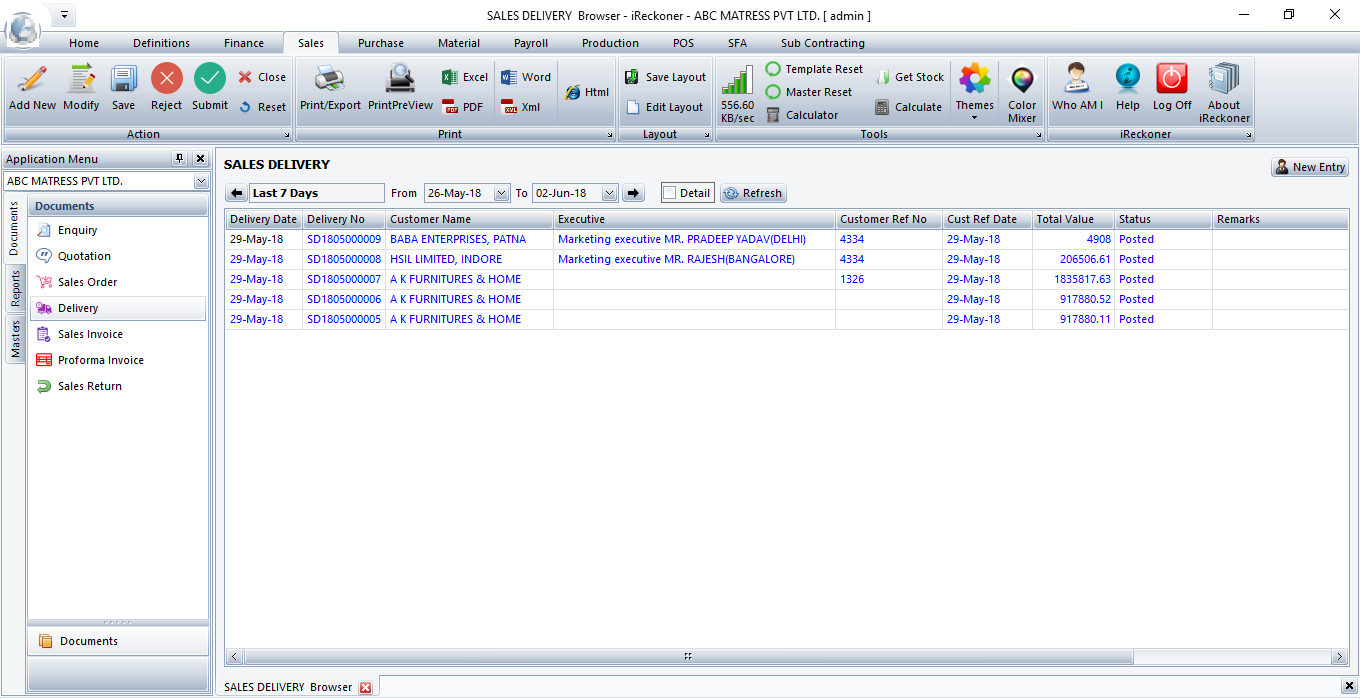Open delivery record SD1805000009

tap(343, 239)
